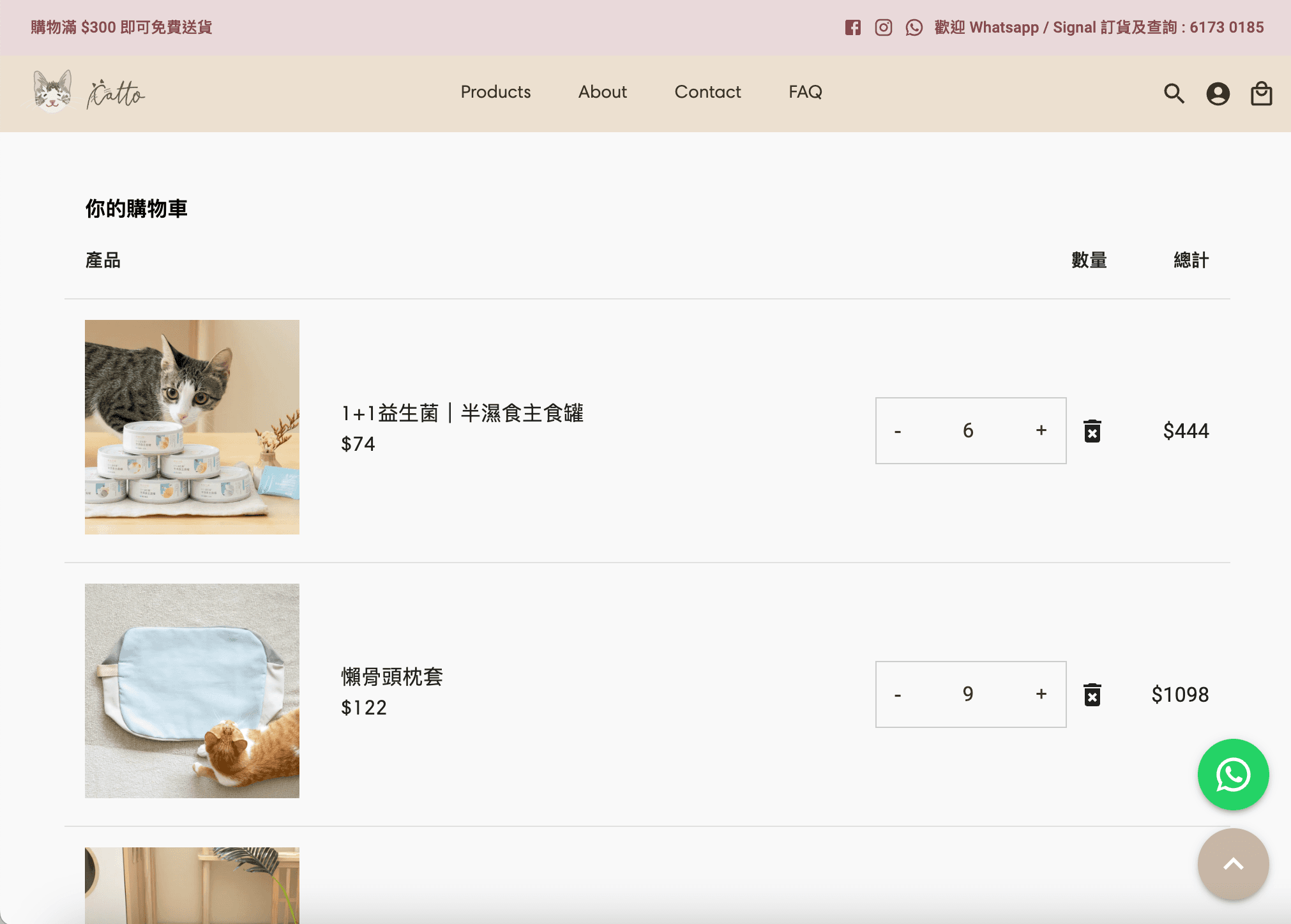Open the Instagram icon link
1291x924 pixels.
pyautogui.click(x=883, y=27)
